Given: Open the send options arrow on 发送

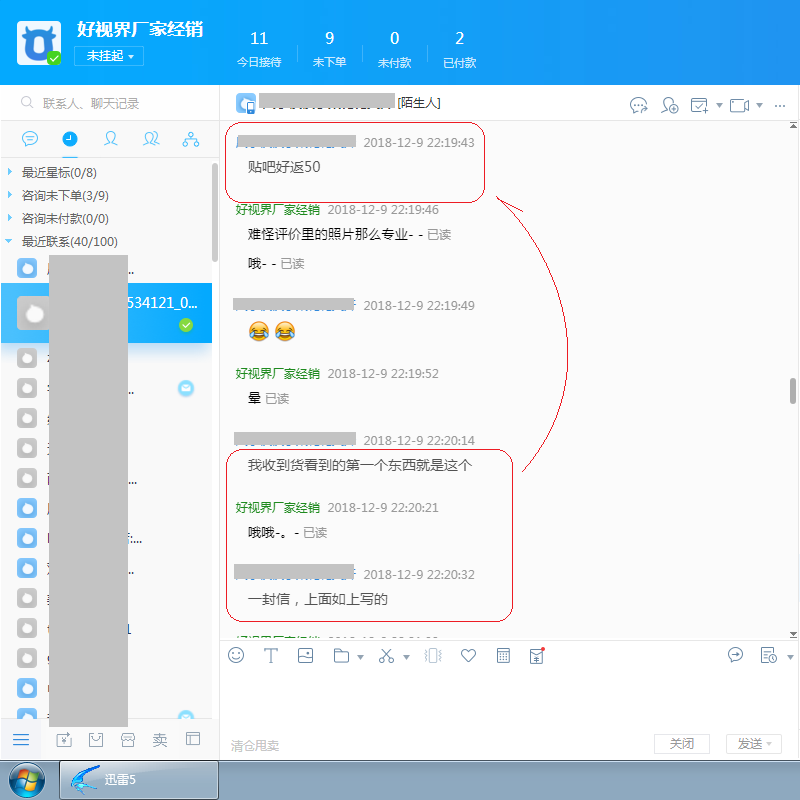Looking at the screenshot, I should pyautogui.click(x=769, y=744).
